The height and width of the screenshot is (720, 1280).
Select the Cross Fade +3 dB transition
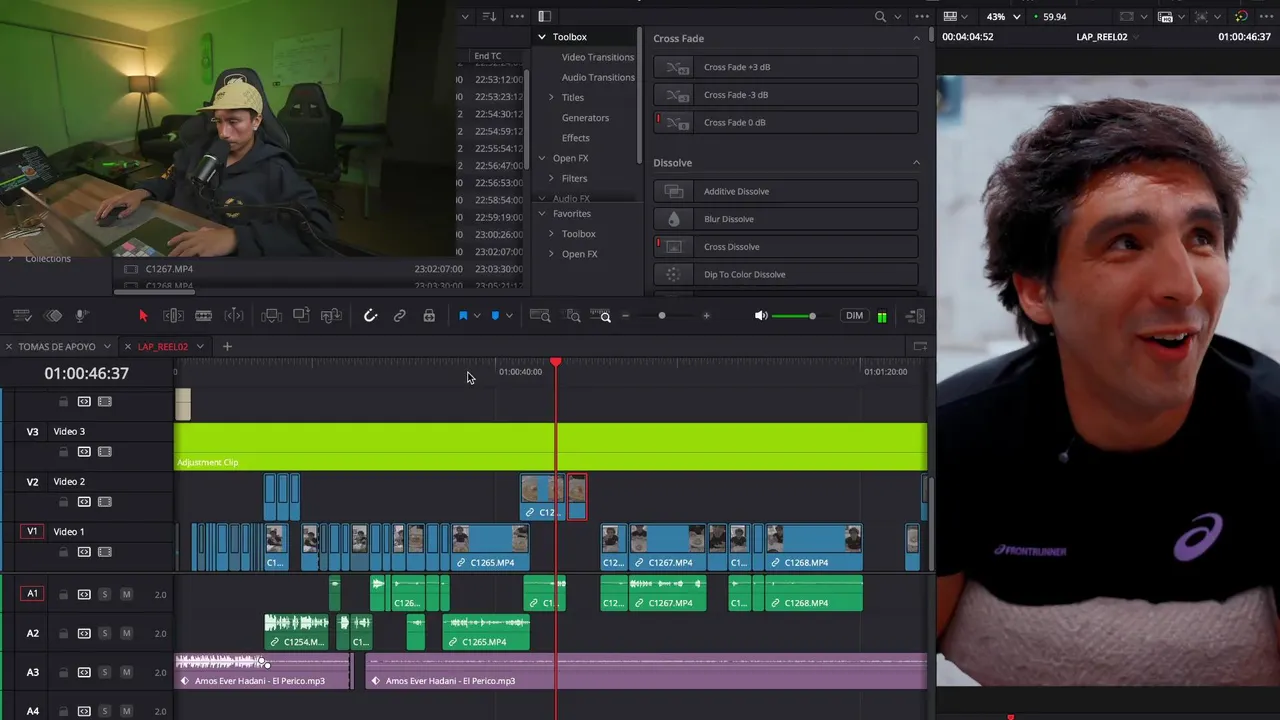[x=785, y=67]
